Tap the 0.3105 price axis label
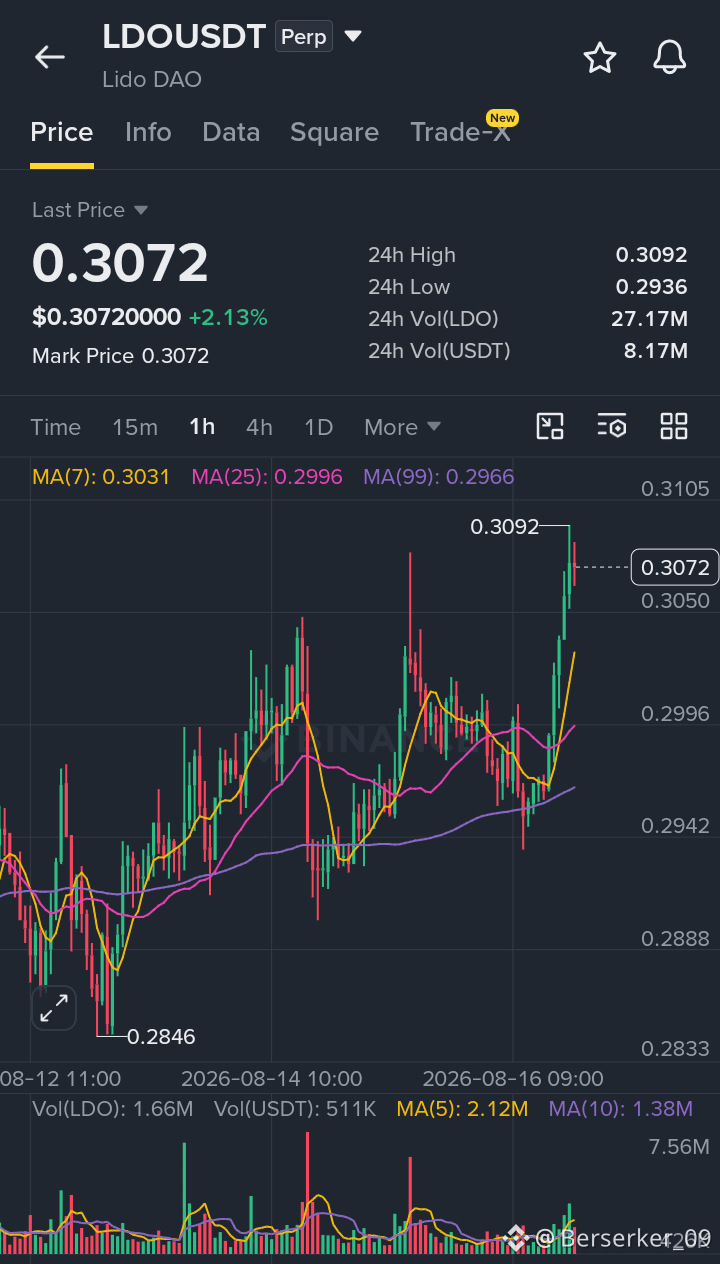720x1264 pixels. click(x=675, y=489)
